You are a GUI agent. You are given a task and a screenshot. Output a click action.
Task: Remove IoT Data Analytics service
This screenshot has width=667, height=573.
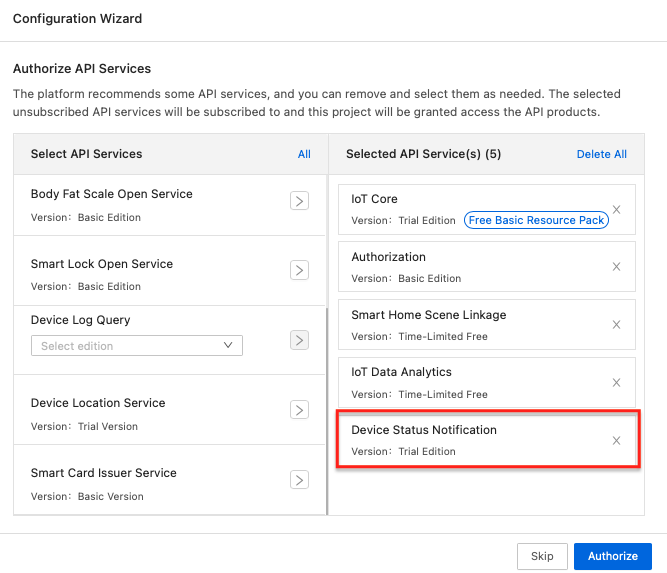click(616, 382)
